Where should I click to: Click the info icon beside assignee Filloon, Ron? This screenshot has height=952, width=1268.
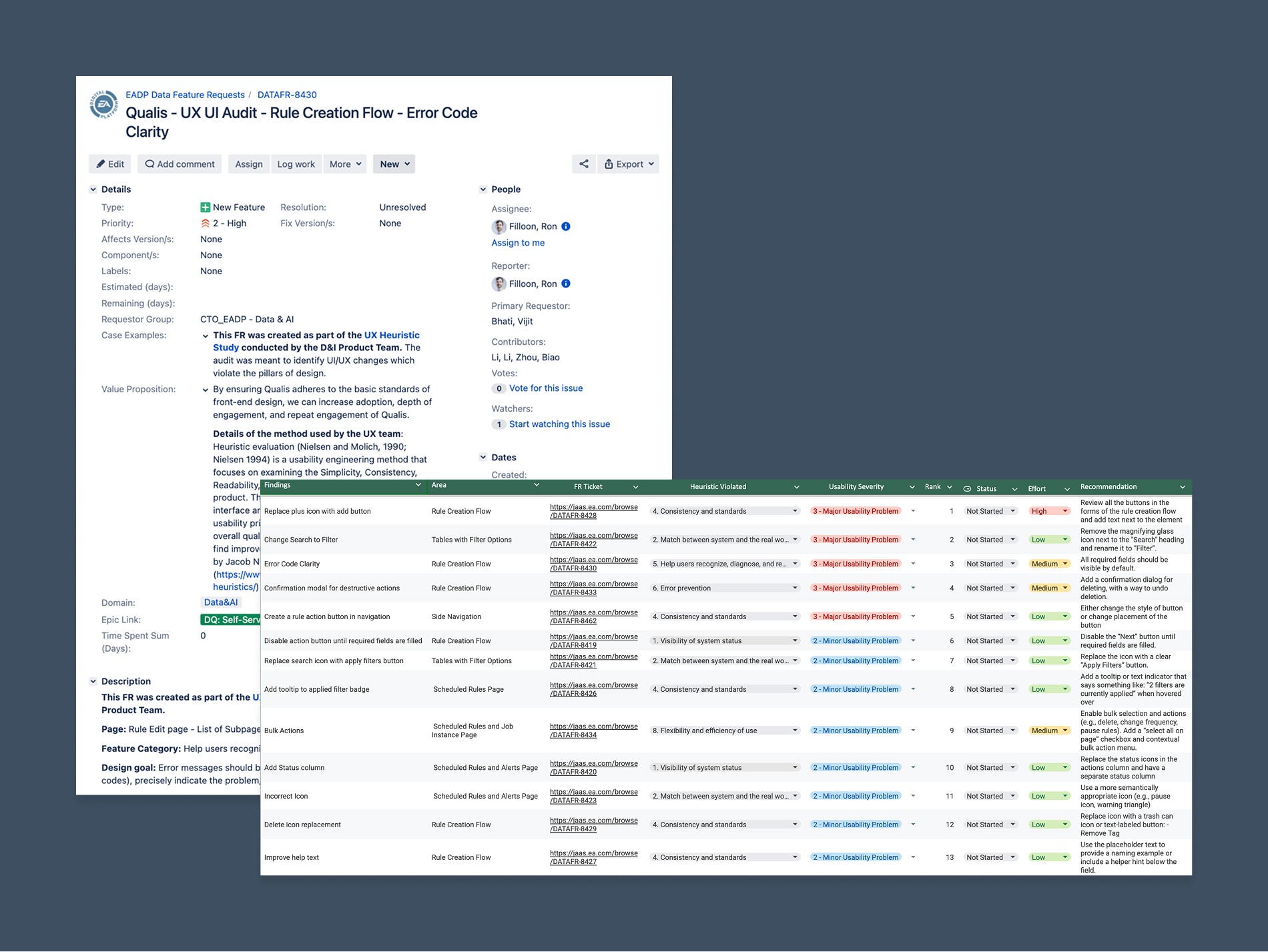tap(566, 226)
